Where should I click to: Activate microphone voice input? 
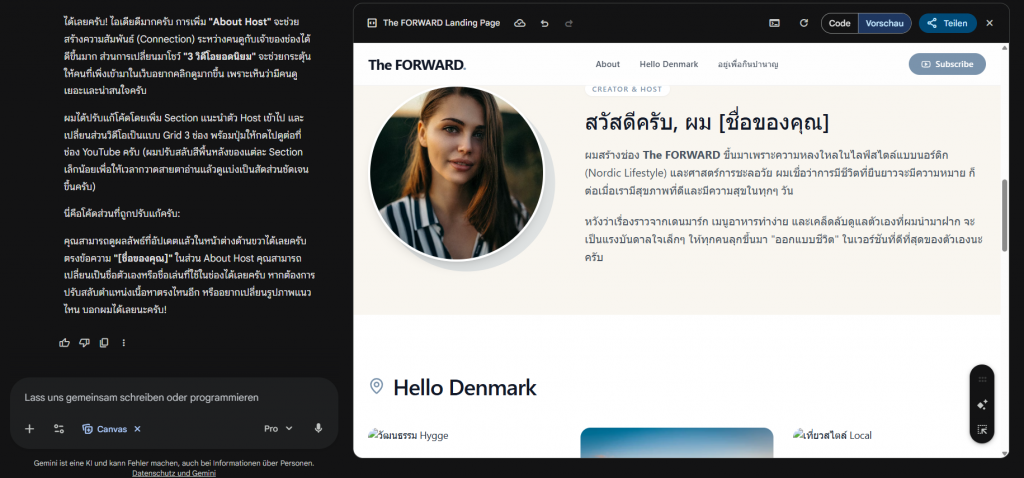(318, 428)
